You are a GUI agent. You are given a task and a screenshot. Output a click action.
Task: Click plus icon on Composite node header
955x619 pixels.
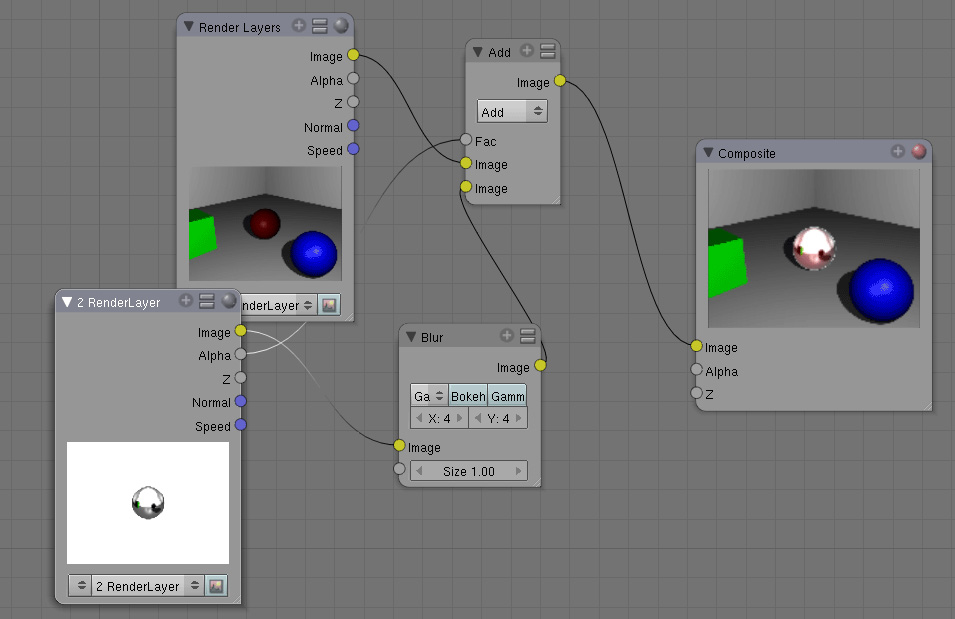click(897, 151)
